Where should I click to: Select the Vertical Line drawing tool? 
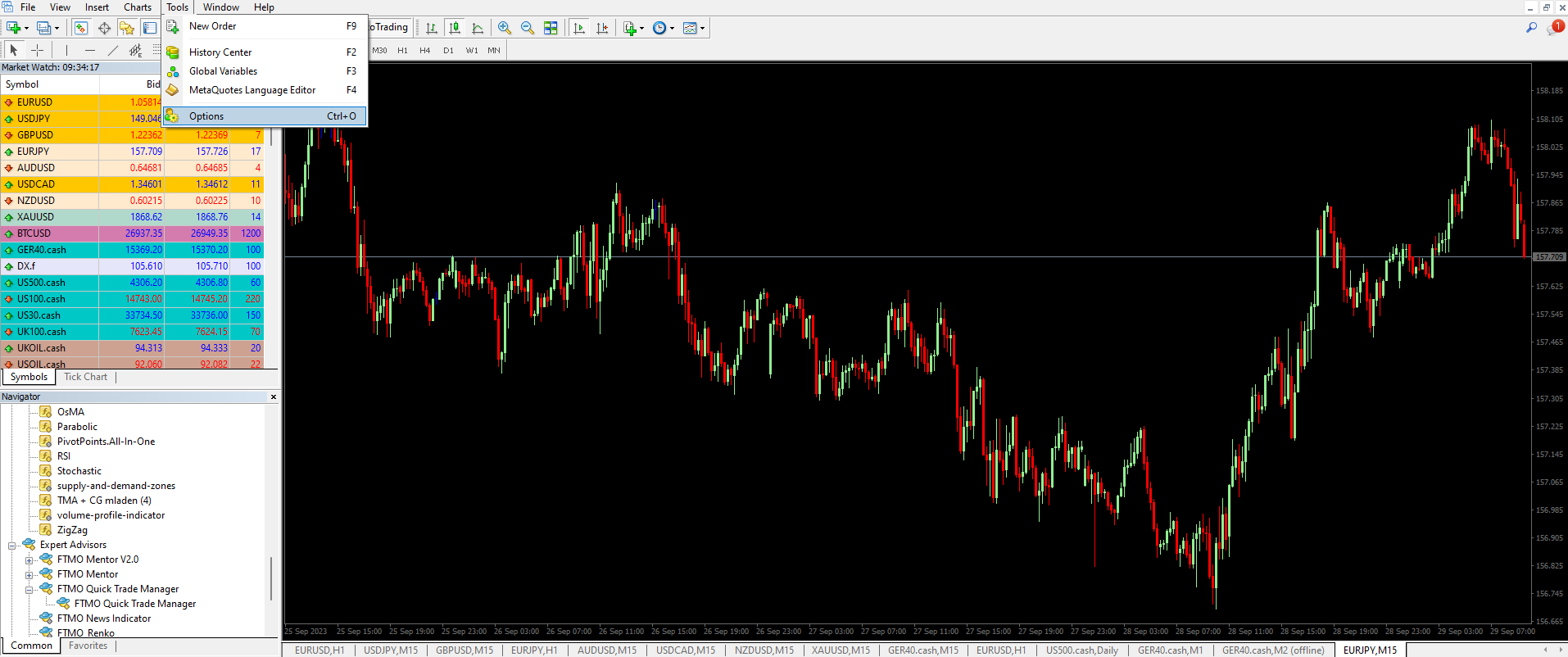pos(66,51)
